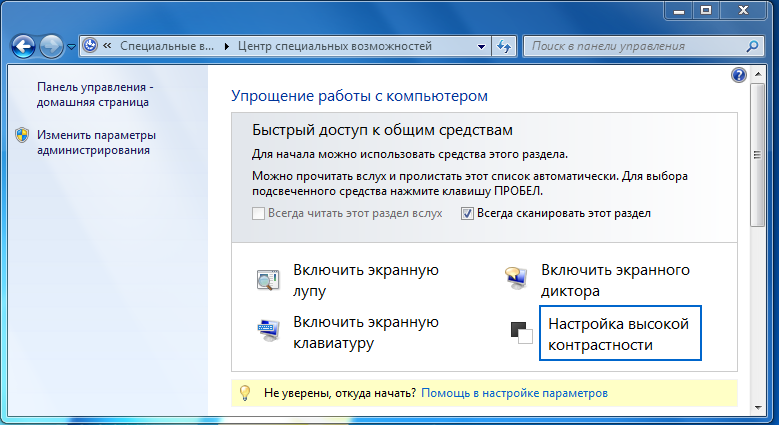Viewport: 779px width, 425px height.
Task: Click text 'Не уверены, откуда начать?'
Action: point(340,393)
